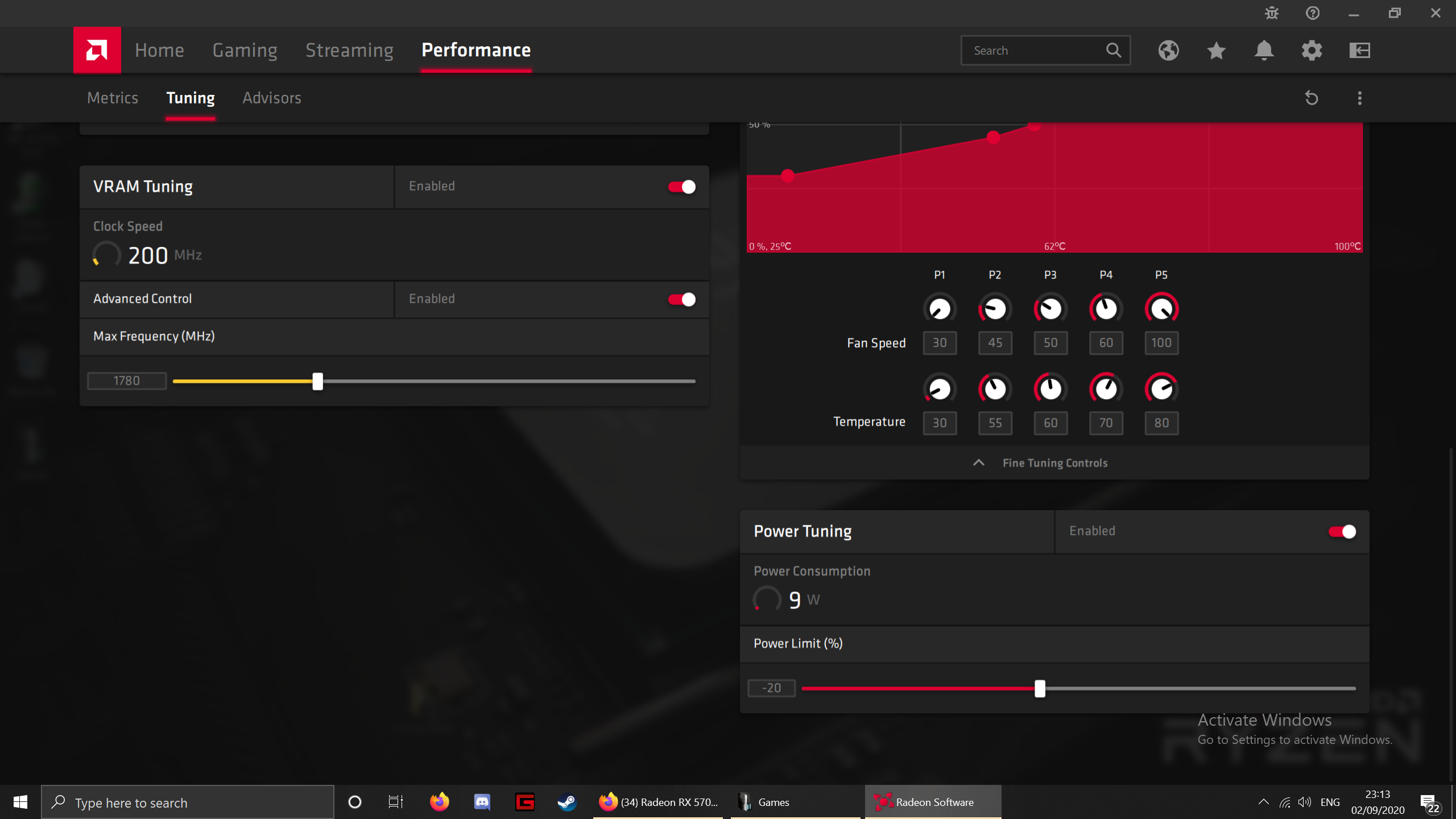Screen dimensions: 1456x819
Task: Open the help question mark icon
Action: [1313, 13]
